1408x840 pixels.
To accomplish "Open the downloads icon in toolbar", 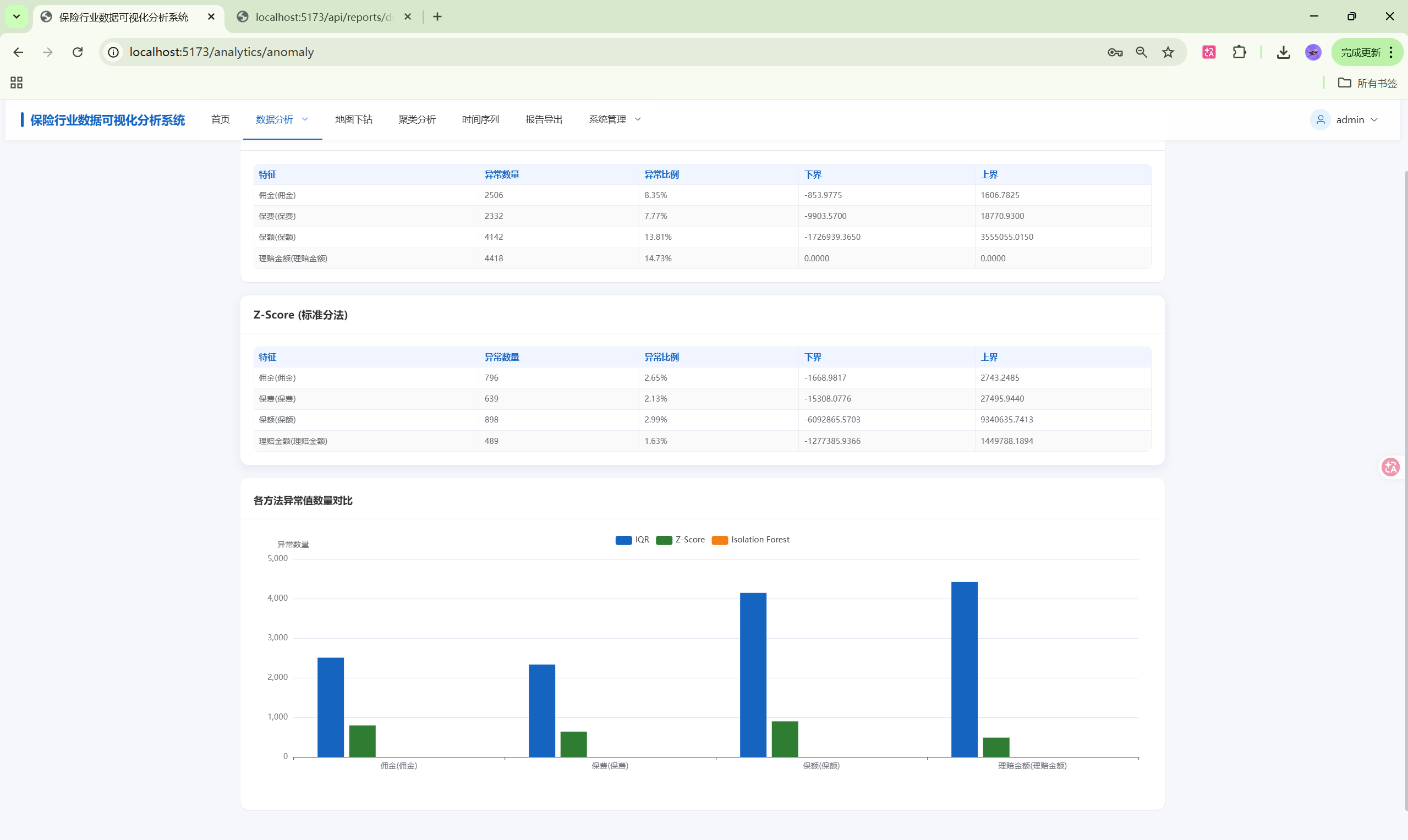I will (x=1284, y=52).
